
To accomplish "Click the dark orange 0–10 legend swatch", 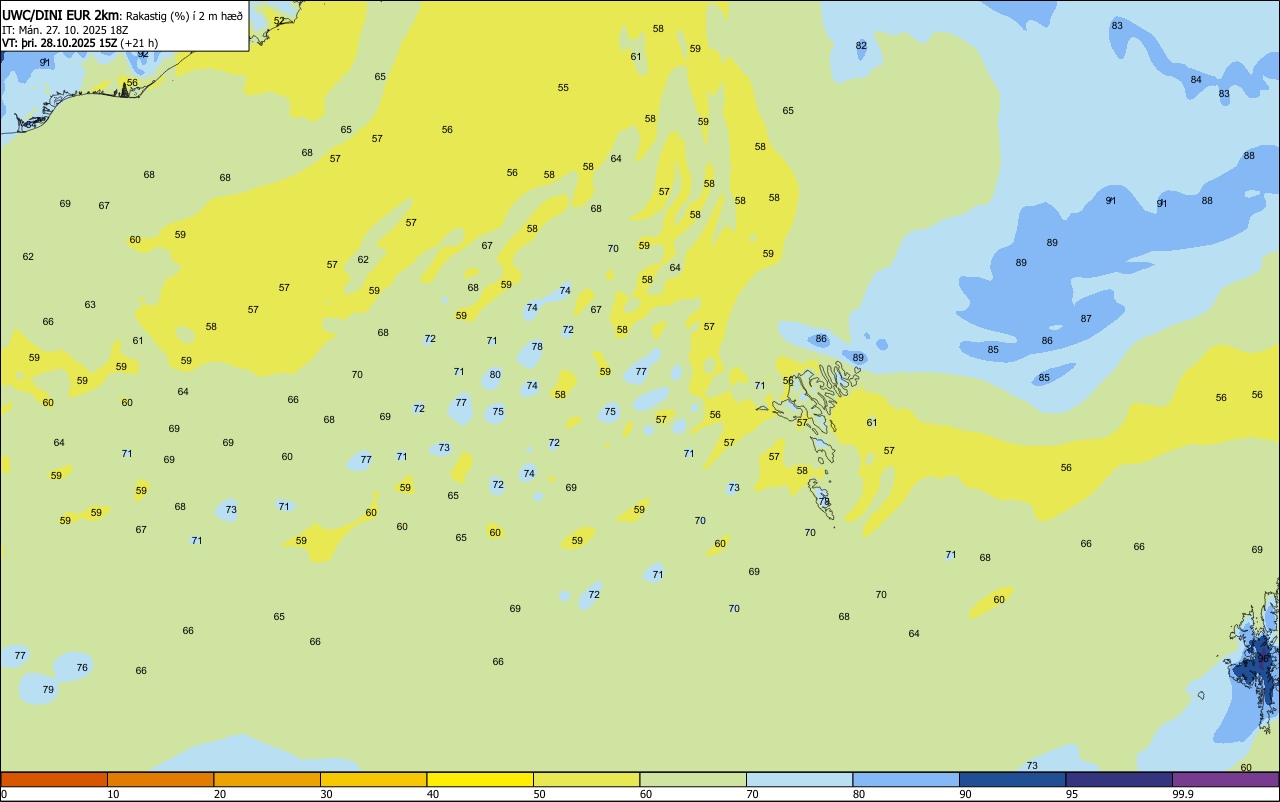I will pos(54,779).
